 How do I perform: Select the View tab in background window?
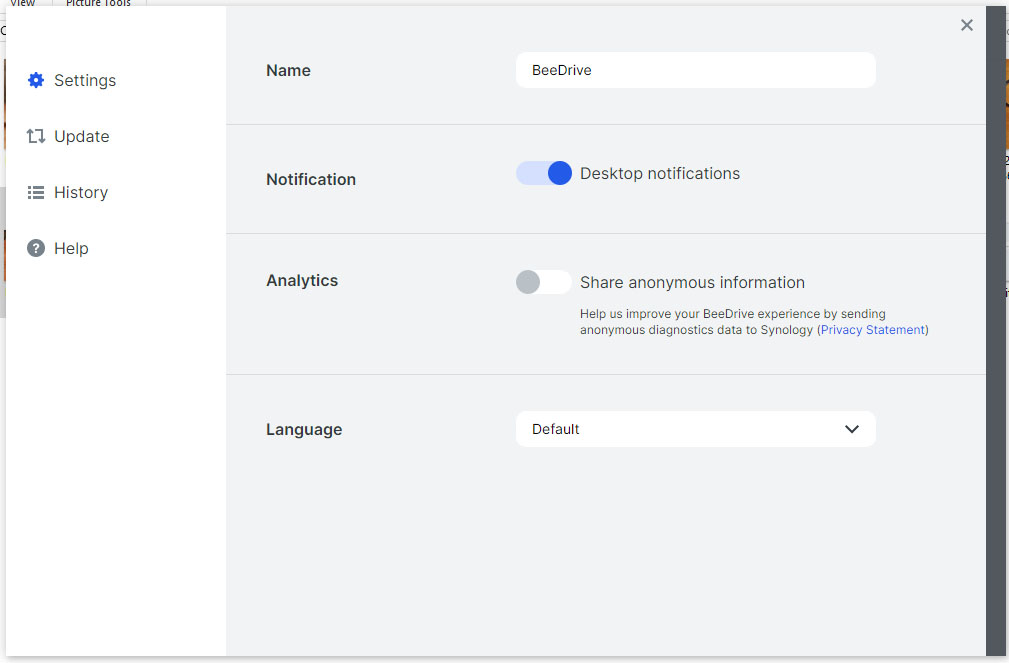(x=22, y=4)
